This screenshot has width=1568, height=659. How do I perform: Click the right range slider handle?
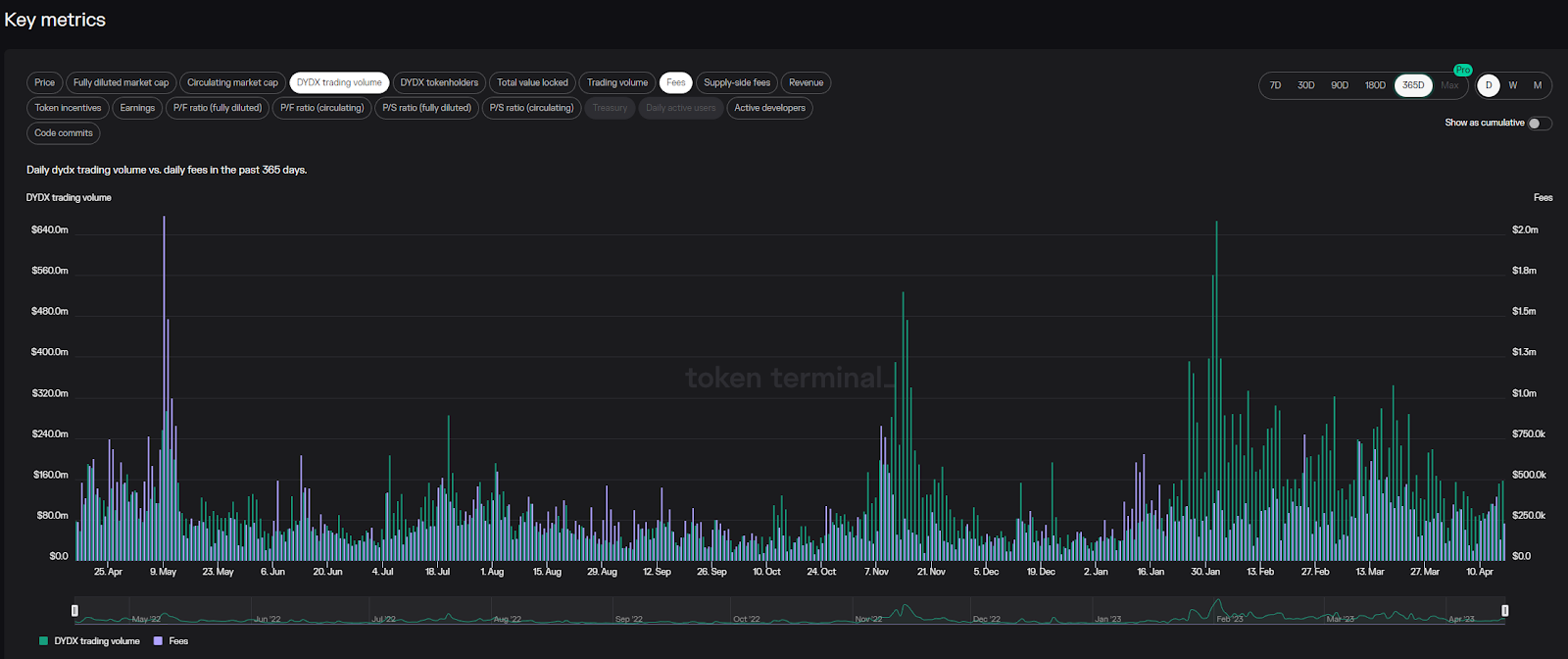coord(1505,611)
